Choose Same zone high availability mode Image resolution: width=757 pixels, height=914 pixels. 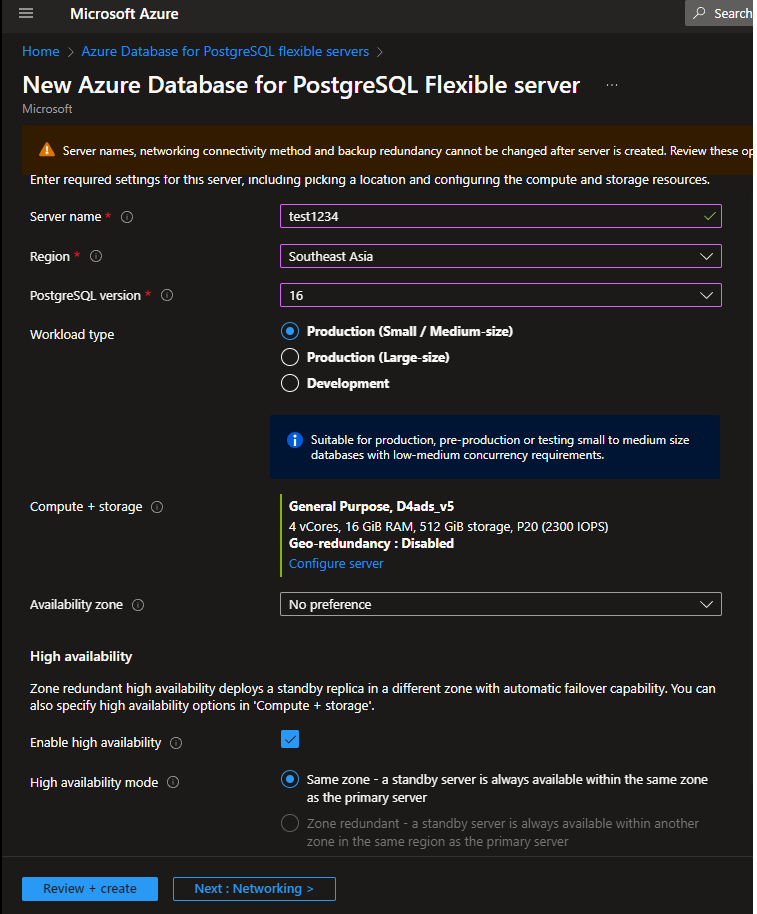click(290, 779)
